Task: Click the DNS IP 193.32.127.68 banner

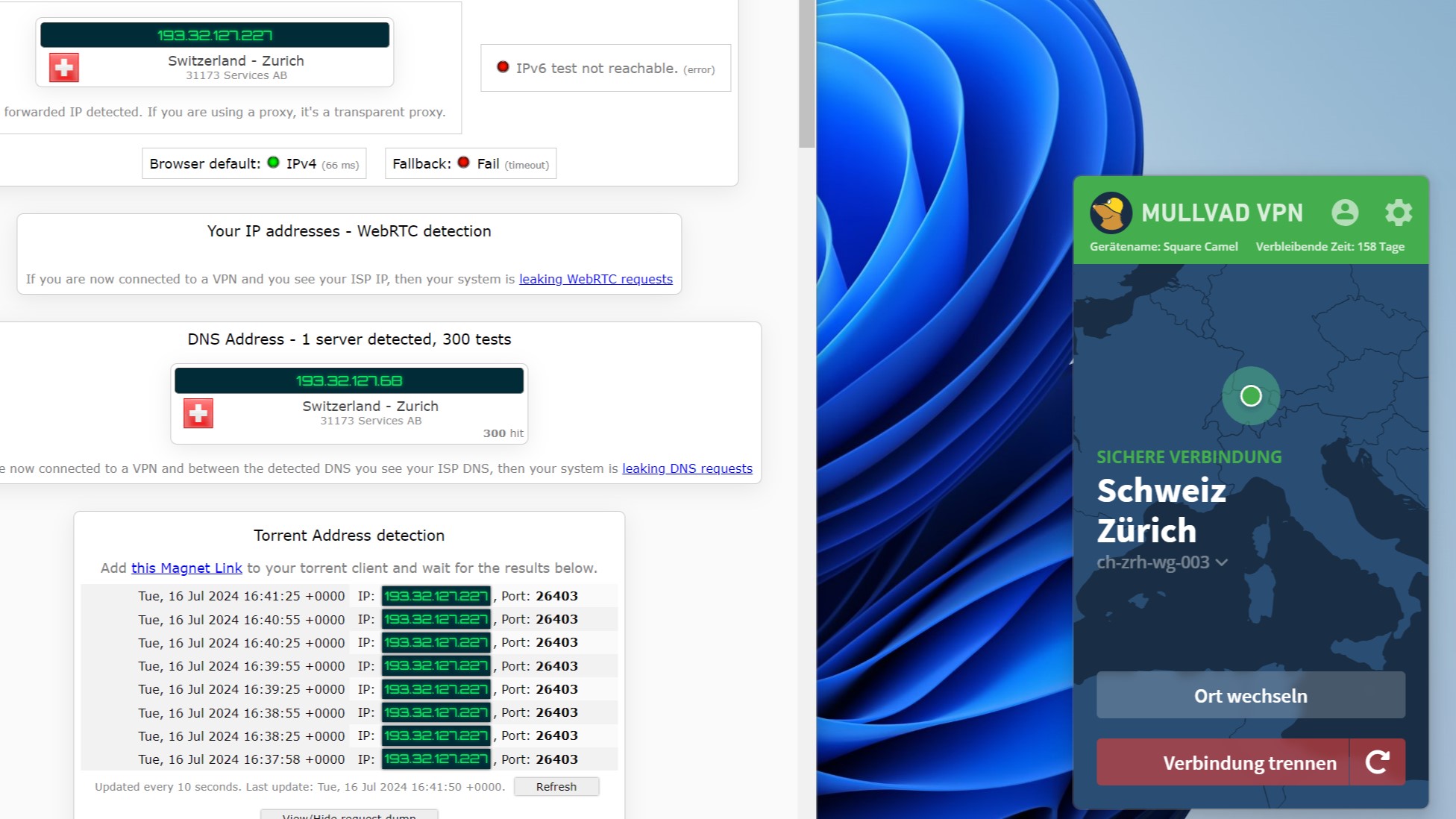Action: (349, 380)
